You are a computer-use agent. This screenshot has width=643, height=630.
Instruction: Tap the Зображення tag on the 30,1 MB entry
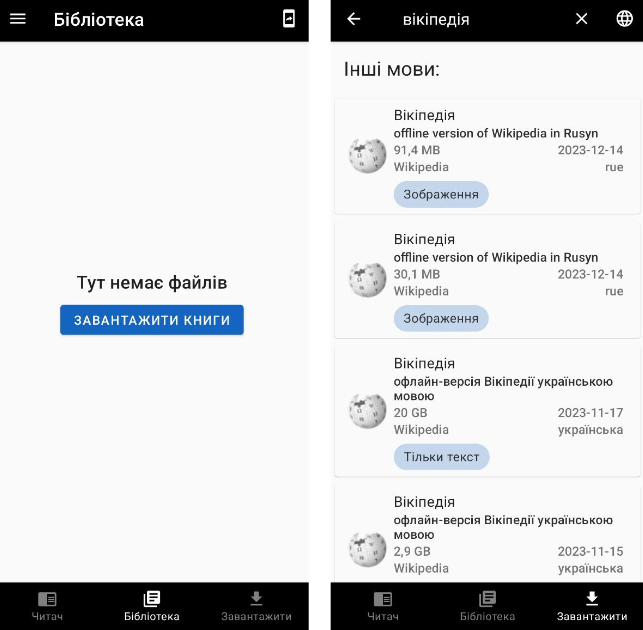tap(440, 318)
